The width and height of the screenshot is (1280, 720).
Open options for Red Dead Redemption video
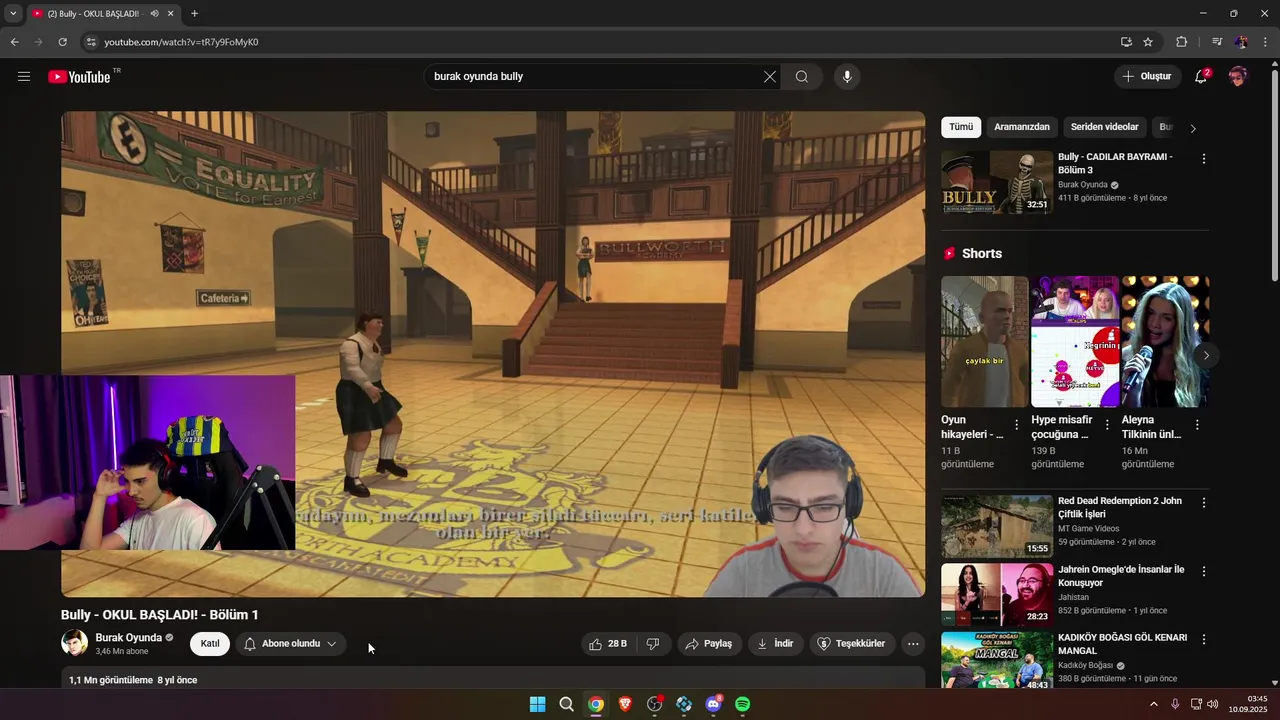(1204, 502)
